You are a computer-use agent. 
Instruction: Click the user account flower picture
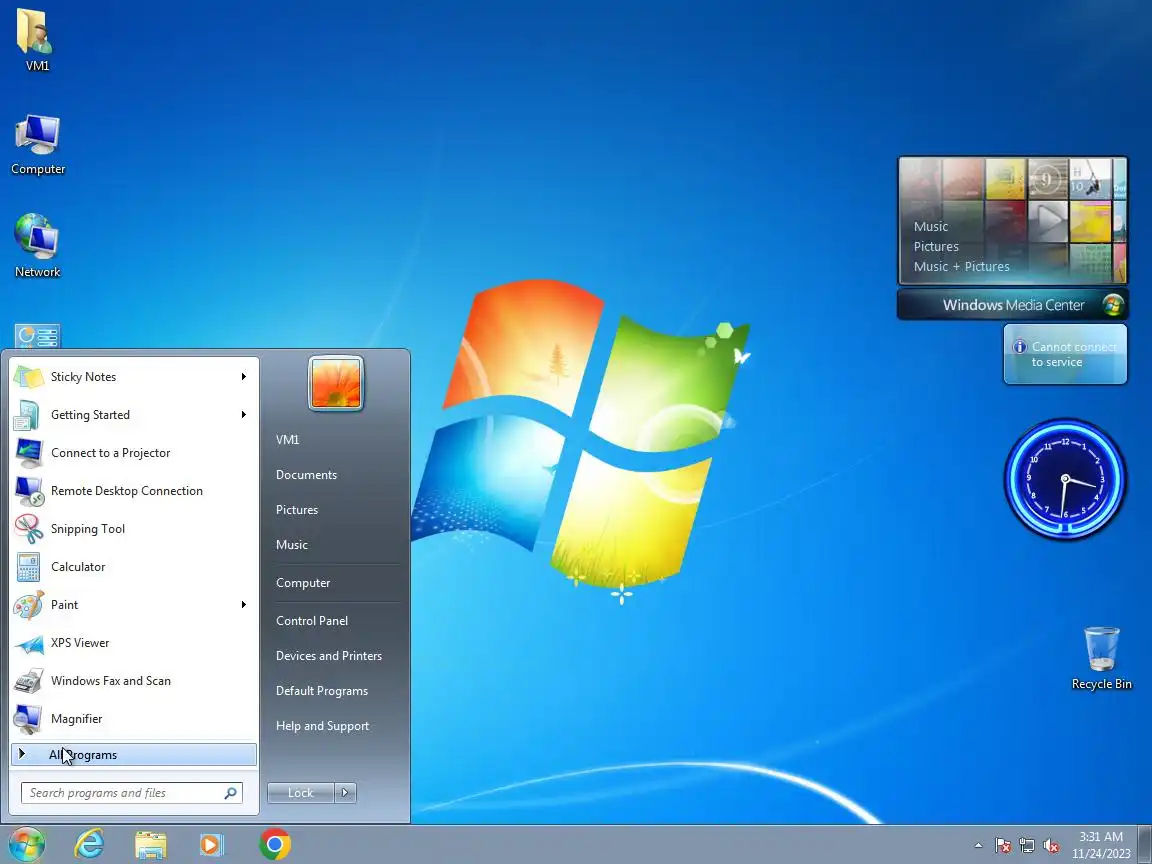tap(336, 383)
